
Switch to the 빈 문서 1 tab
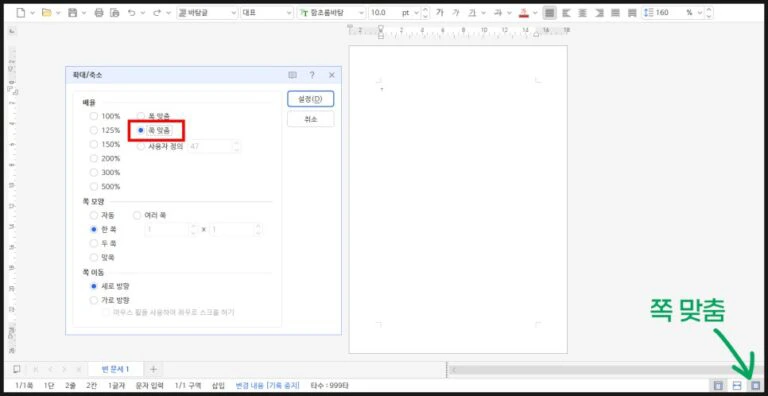click(x=116, y=369)
